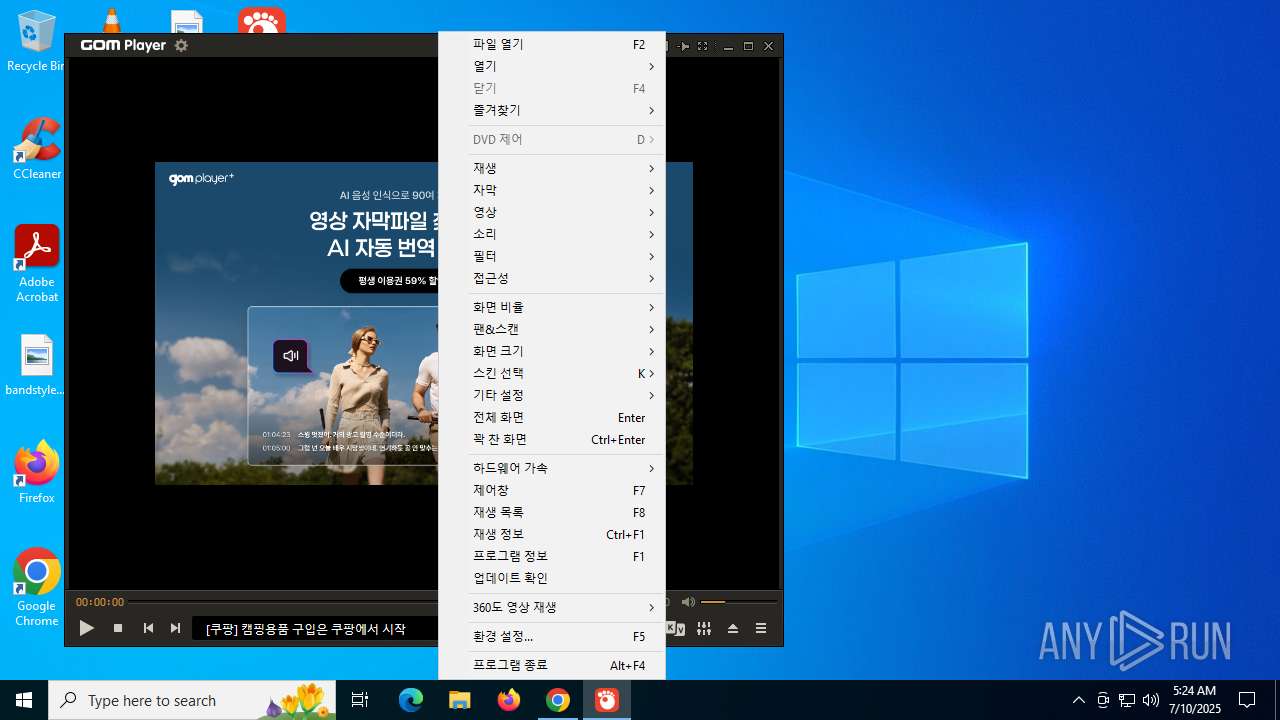The height and width of the screenshot is (720, 1280).
Task: Mute the GOM Player volume speaker icon
Action: coord(688,602)
